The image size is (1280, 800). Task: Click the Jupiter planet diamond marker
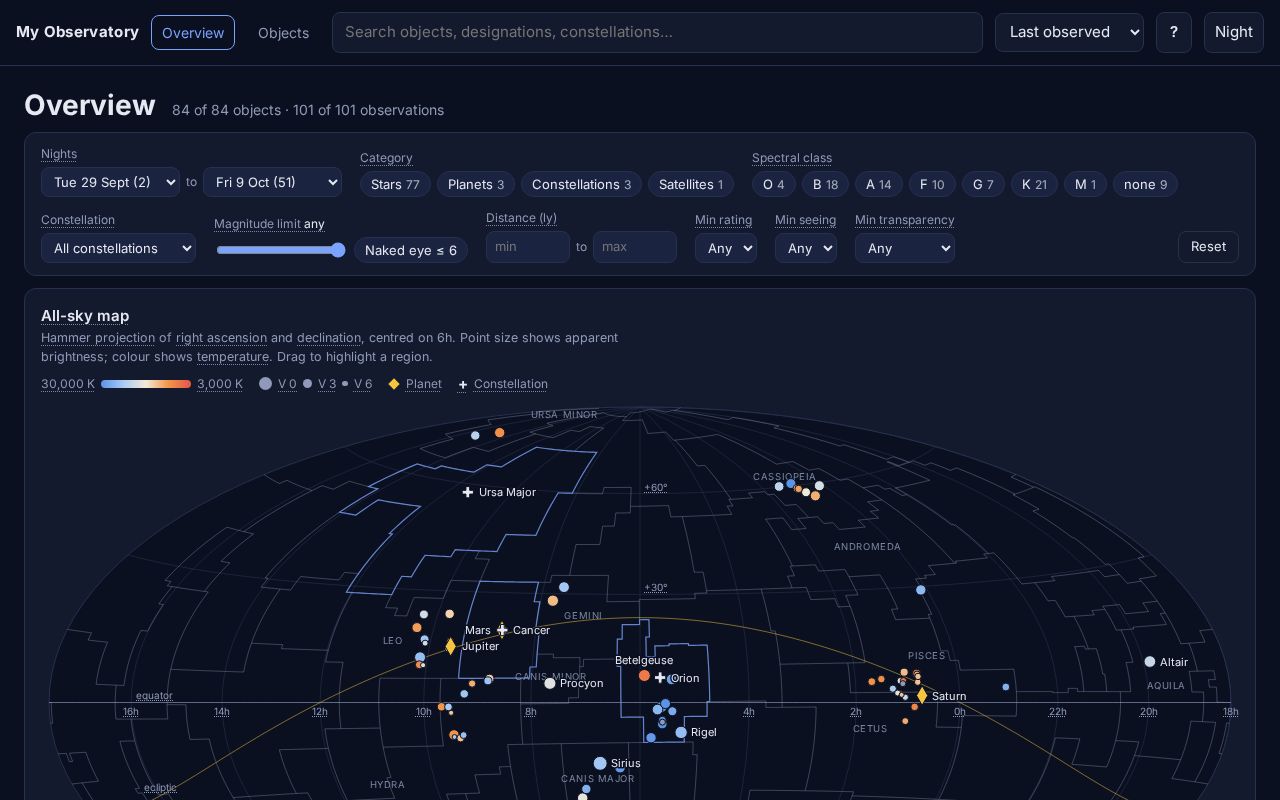pos(451,646)
